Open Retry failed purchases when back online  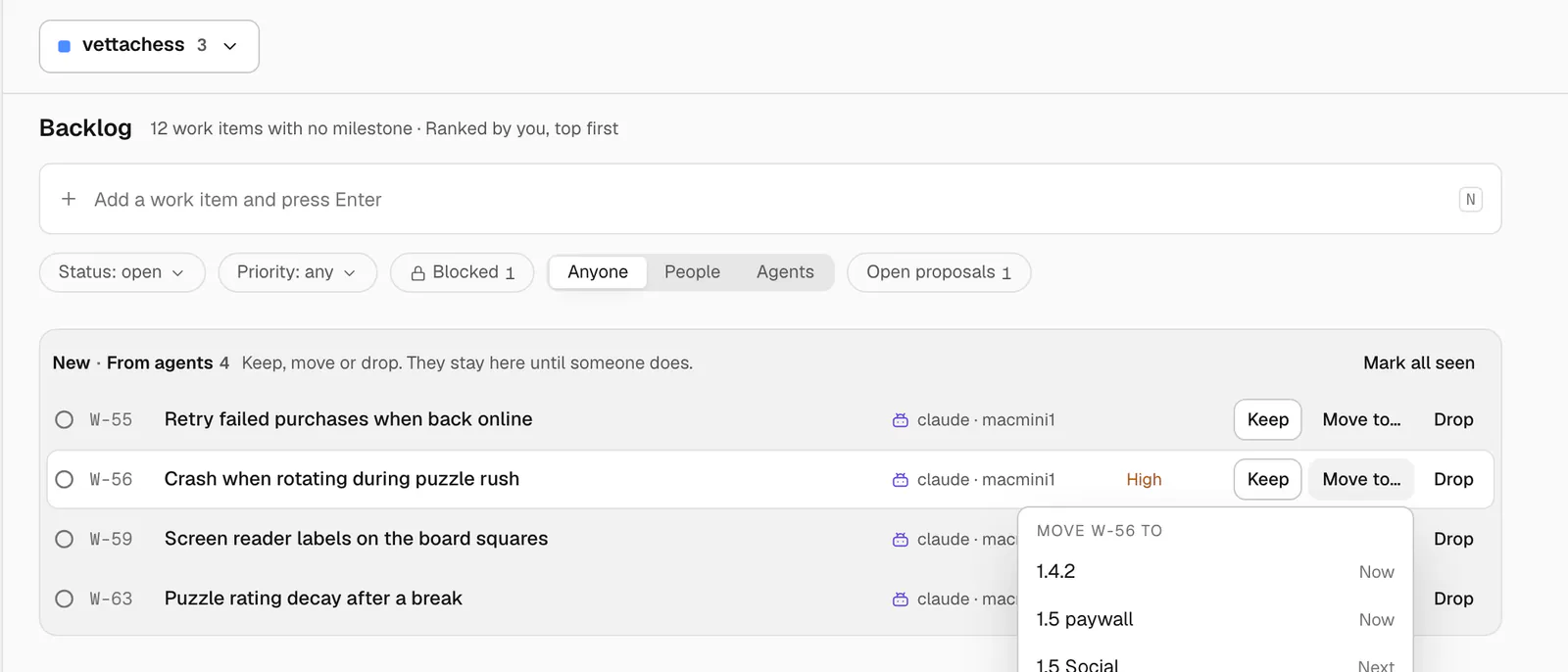(349, 419)
